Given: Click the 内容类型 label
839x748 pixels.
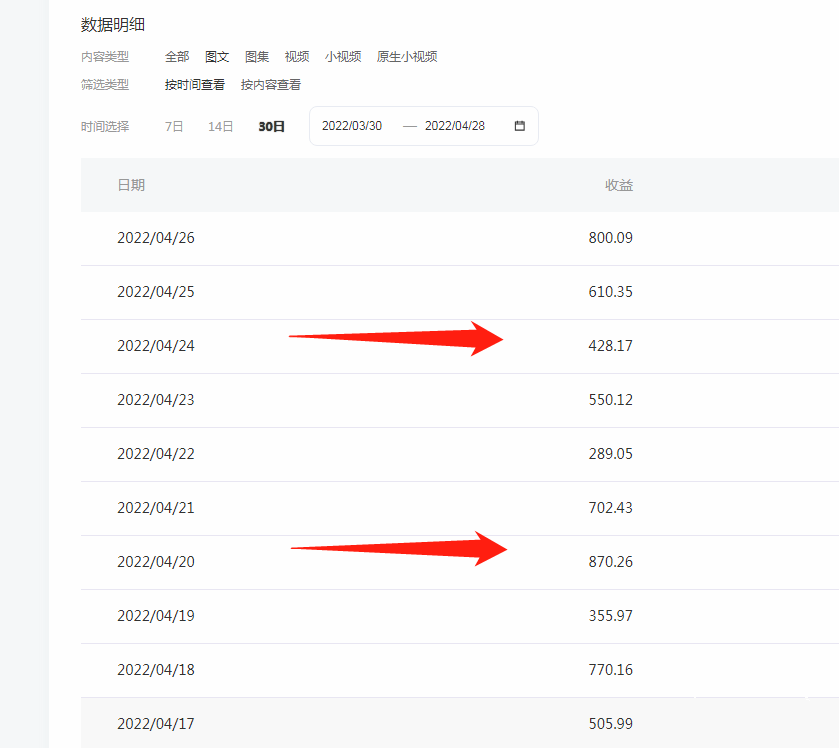Looking at the screenshot, I should (x=105, y=57).
